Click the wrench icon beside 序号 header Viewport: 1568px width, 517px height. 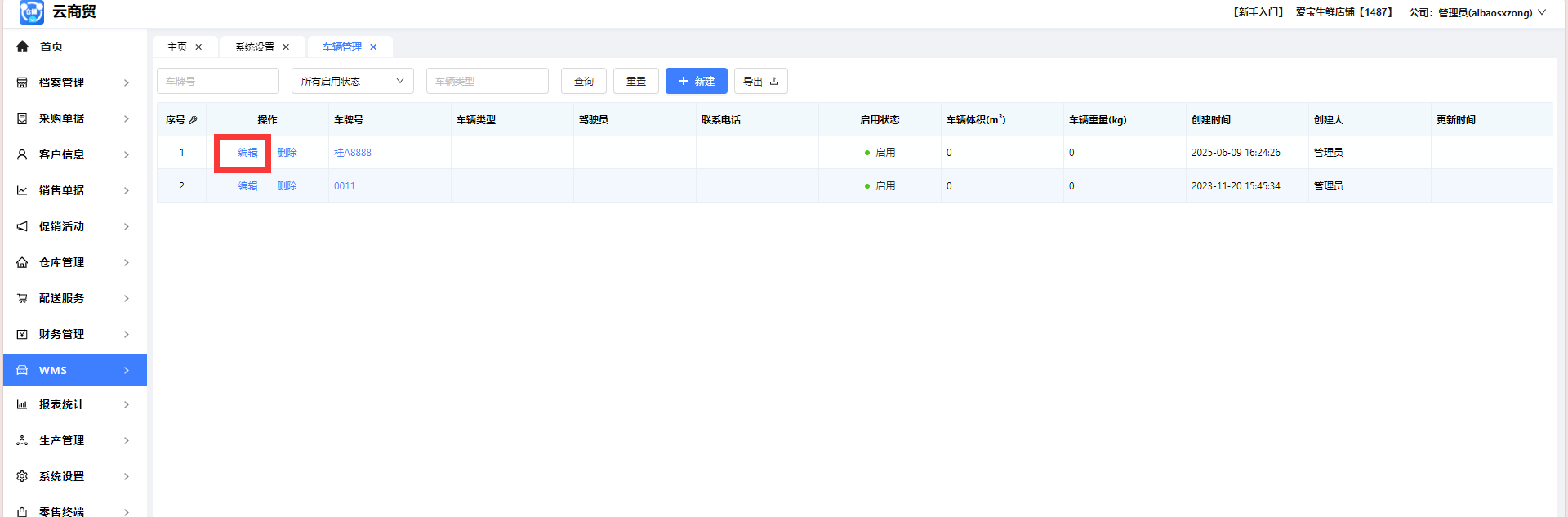194,120
